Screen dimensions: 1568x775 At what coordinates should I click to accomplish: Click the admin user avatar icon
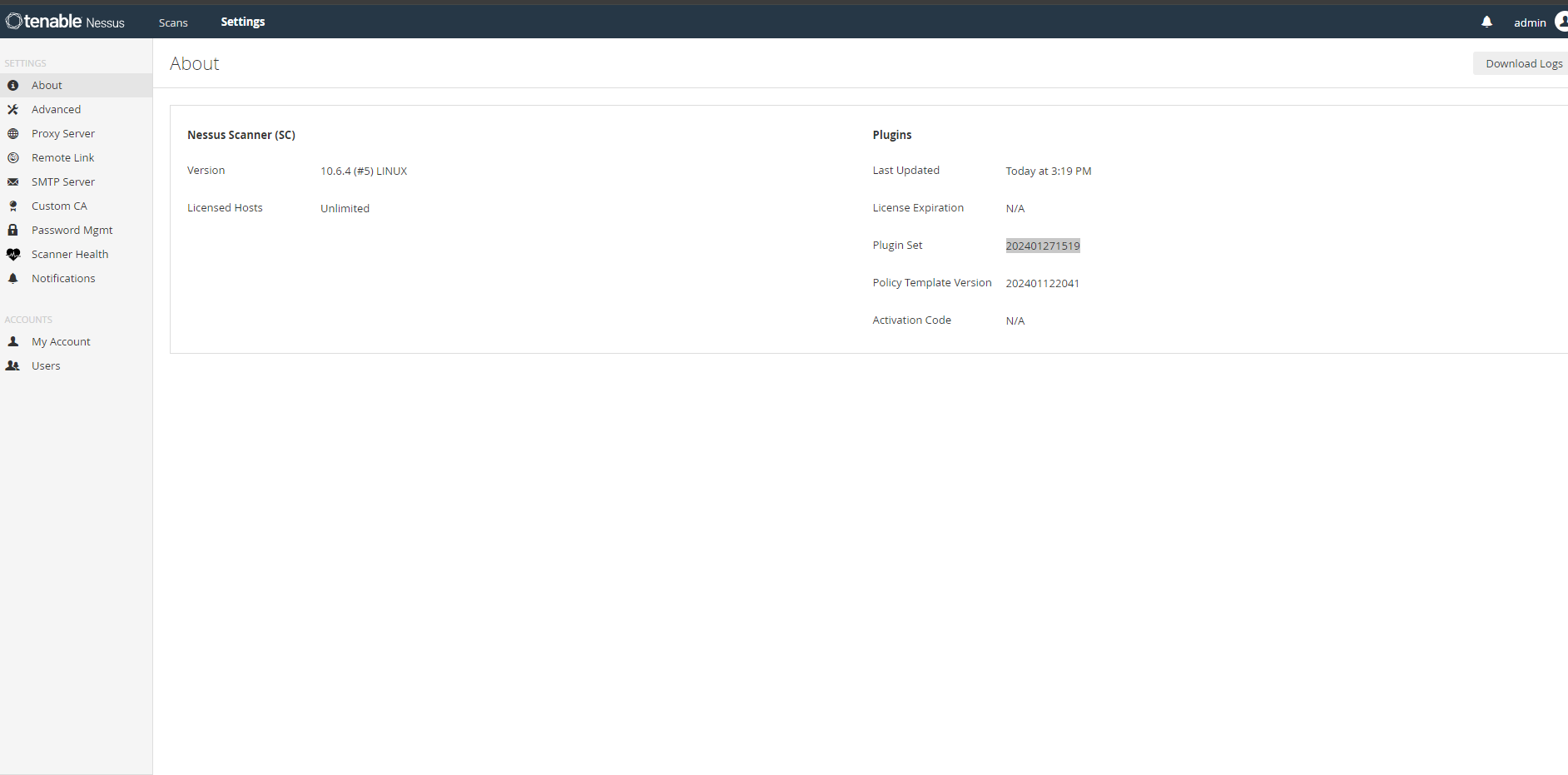[x=1561, y=22]
